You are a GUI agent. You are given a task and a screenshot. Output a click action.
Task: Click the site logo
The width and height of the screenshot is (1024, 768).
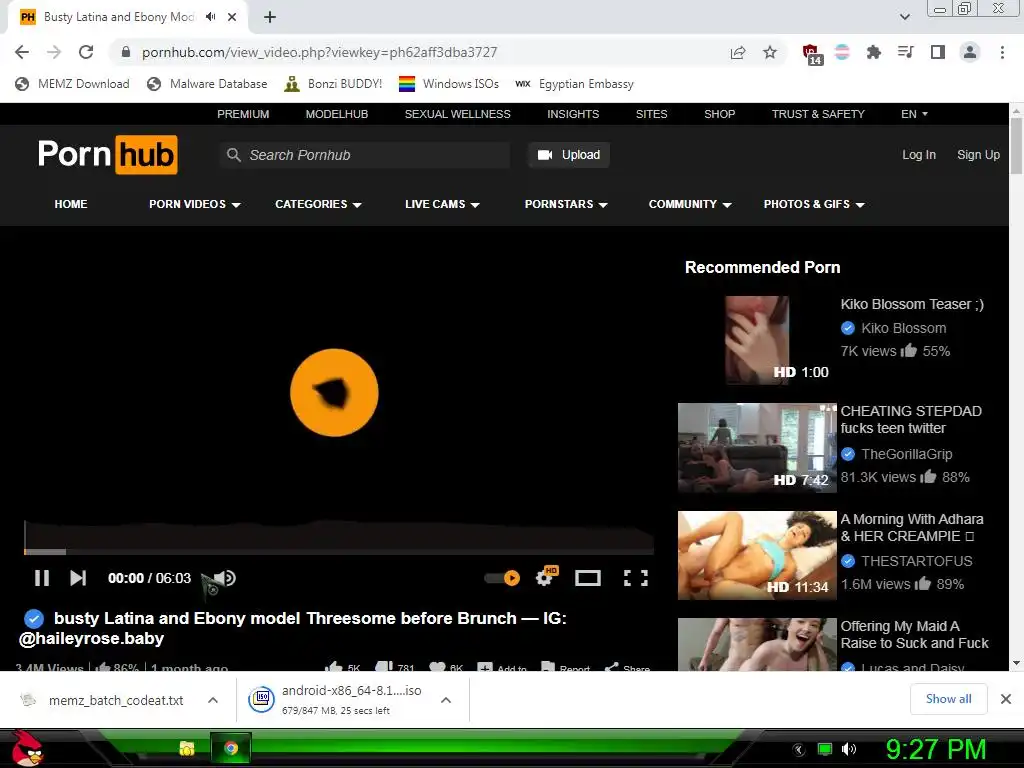pyautogui.click(x=108, y=155)
